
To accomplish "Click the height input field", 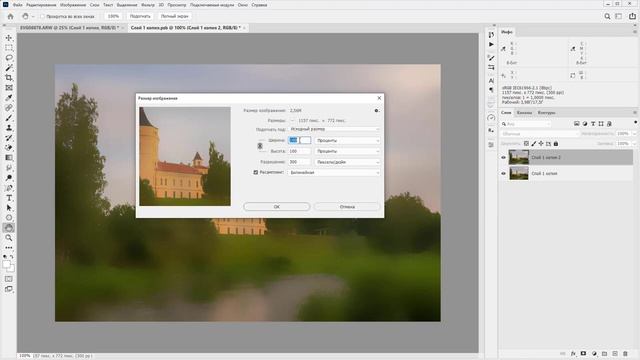I will [x=299, y=151].
